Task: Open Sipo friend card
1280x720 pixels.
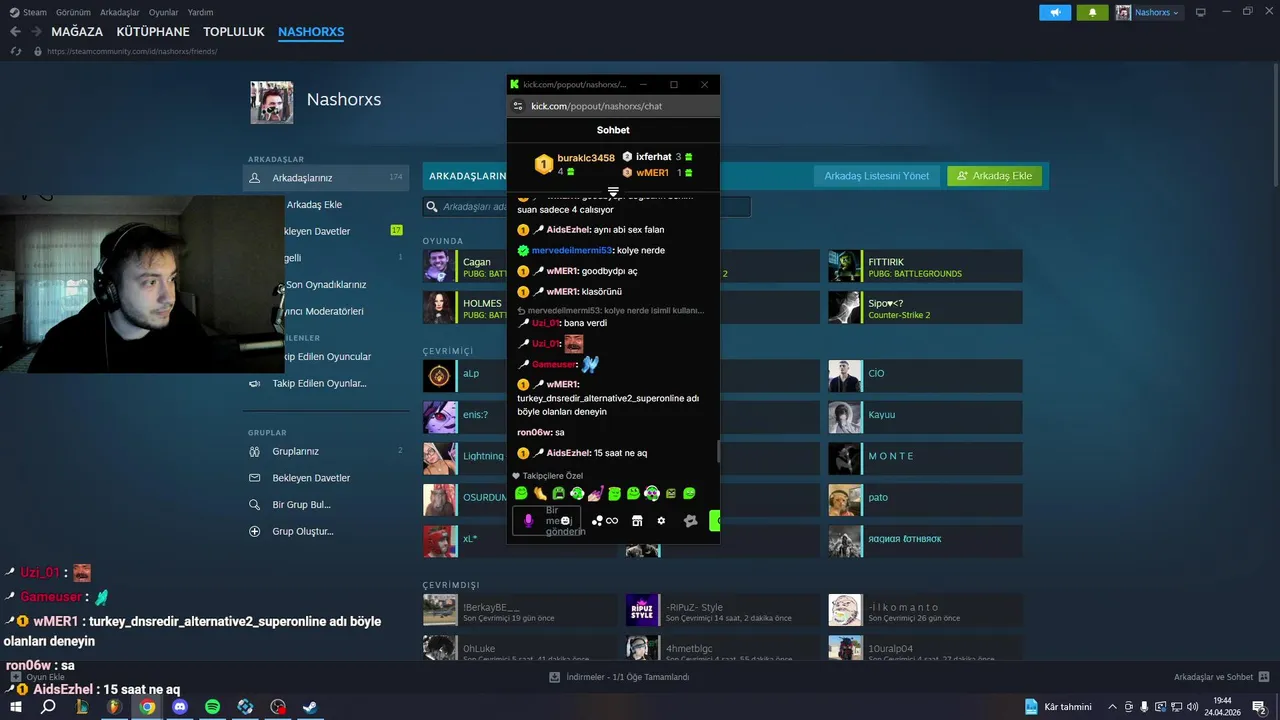Action: (925, 308)
